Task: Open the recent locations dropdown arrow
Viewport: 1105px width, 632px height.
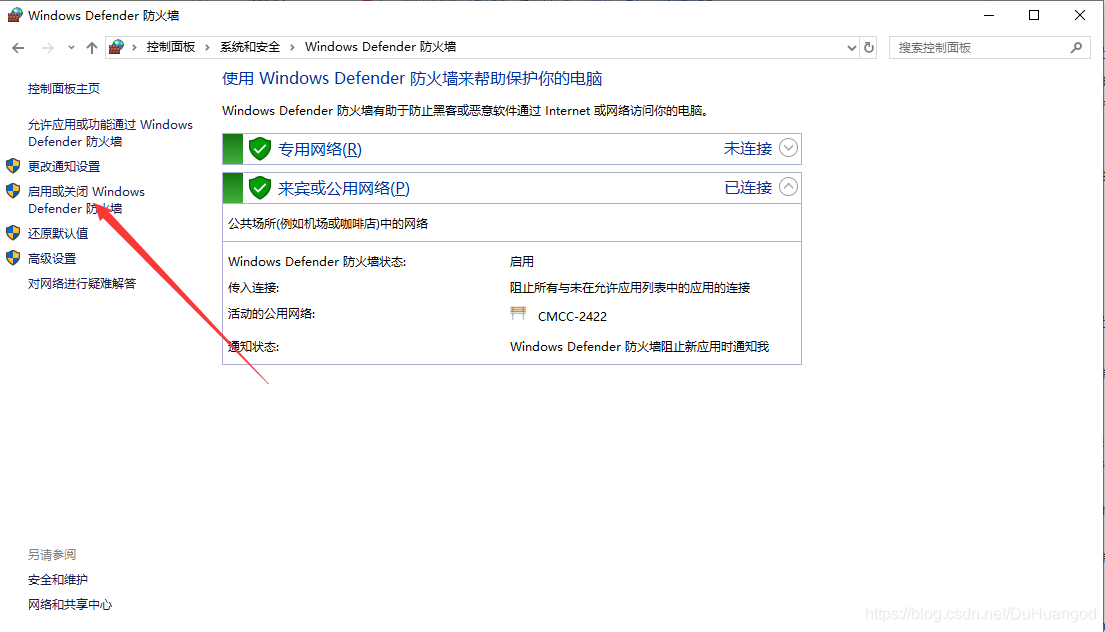Action: (71, 48)
